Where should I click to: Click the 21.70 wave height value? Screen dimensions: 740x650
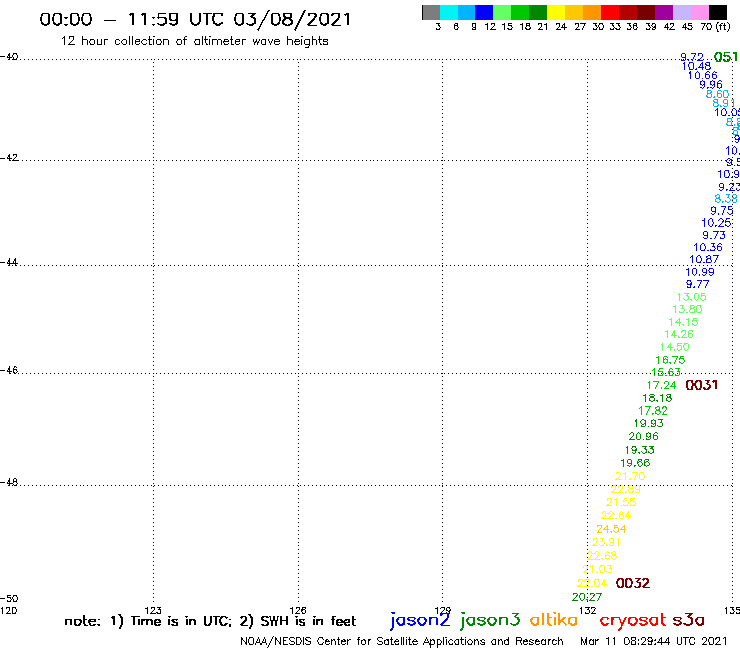click(631, 476)
